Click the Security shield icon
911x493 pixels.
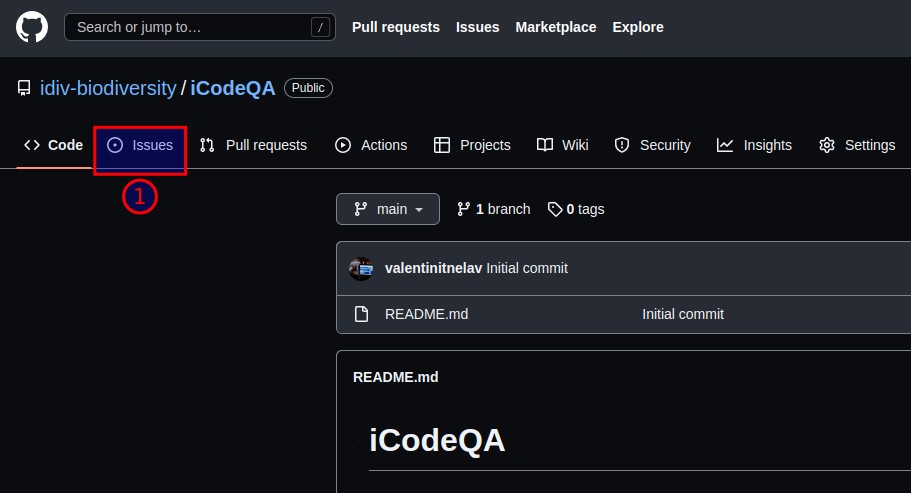point(622,145)
